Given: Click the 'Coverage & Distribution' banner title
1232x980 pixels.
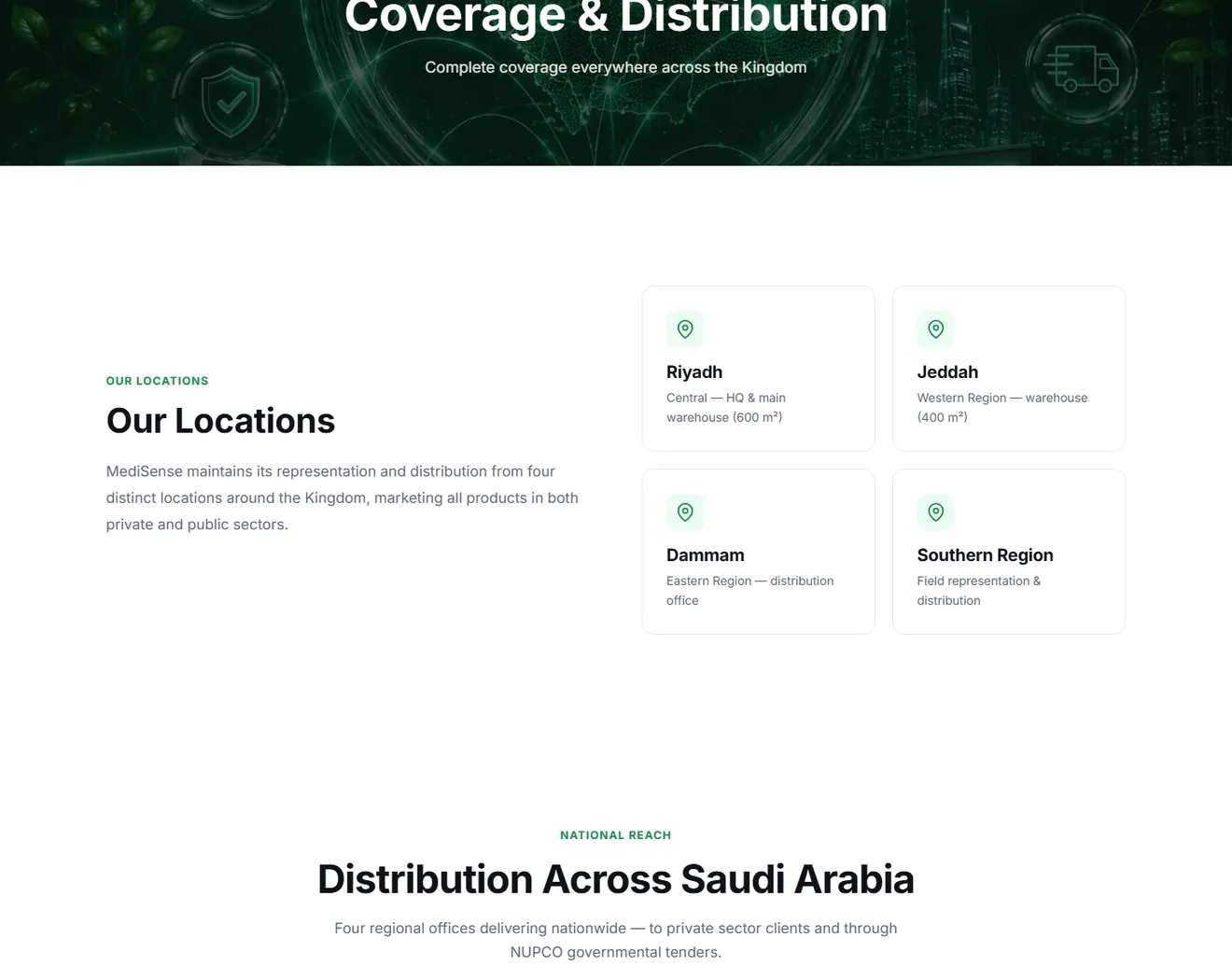Looking at the screenshot, I should click(x=616, y=17).
